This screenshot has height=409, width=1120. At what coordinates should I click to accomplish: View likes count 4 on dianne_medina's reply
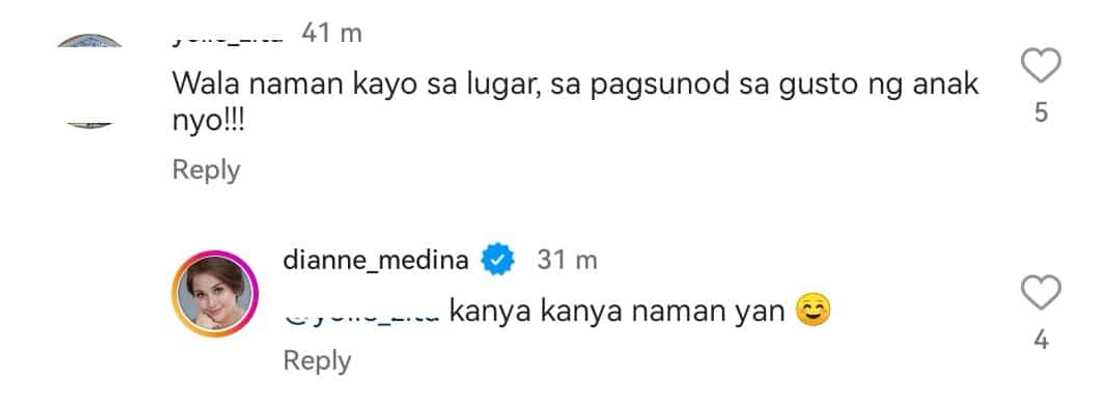click(x=1041, y=341)
